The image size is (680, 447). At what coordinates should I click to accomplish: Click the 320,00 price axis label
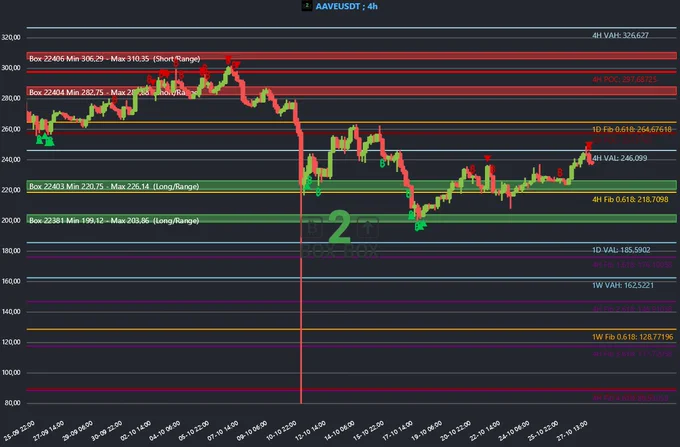pos(11,38)
